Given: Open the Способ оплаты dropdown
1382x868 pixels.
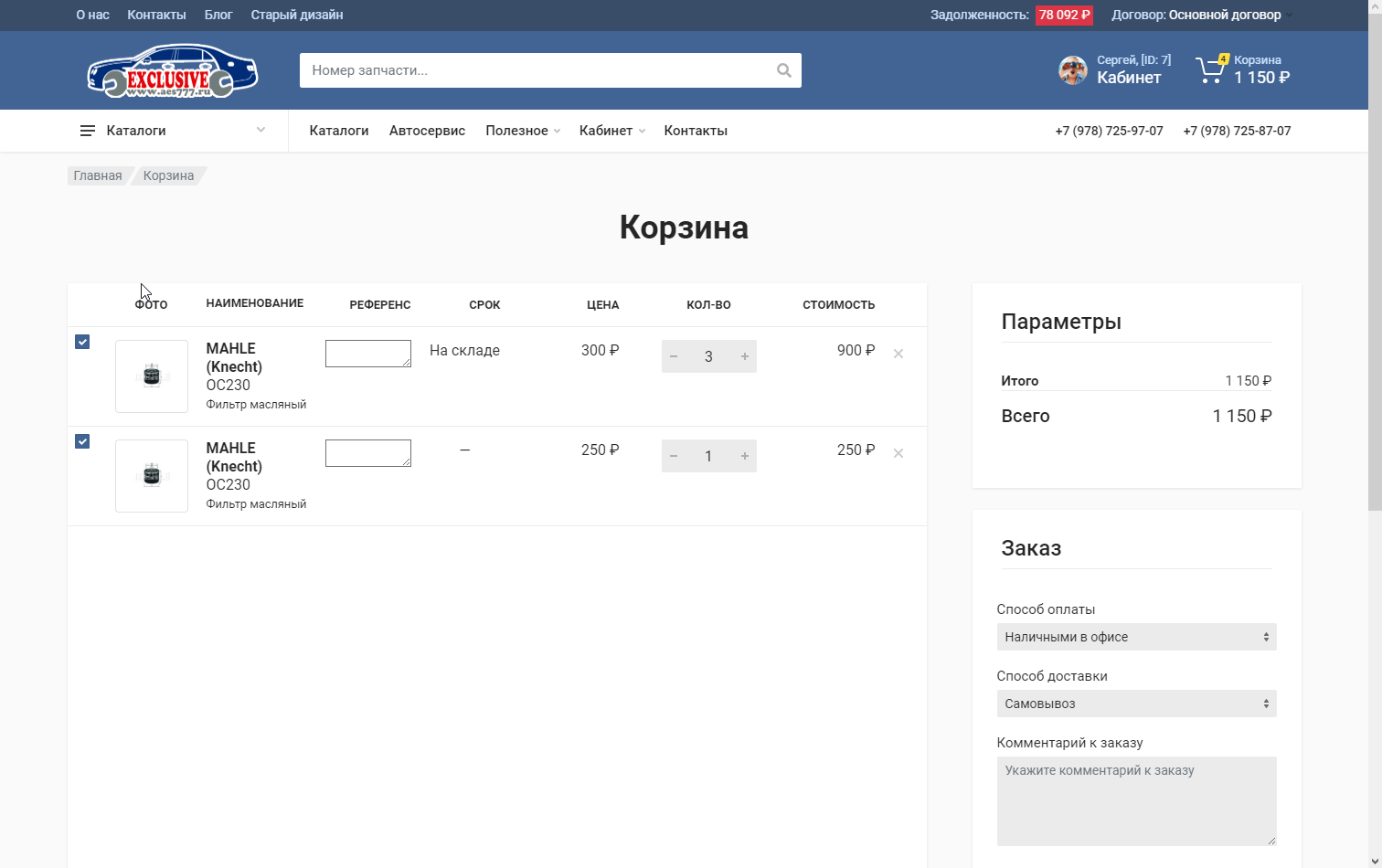Looking at the screenshot, I should (1136, 637).
